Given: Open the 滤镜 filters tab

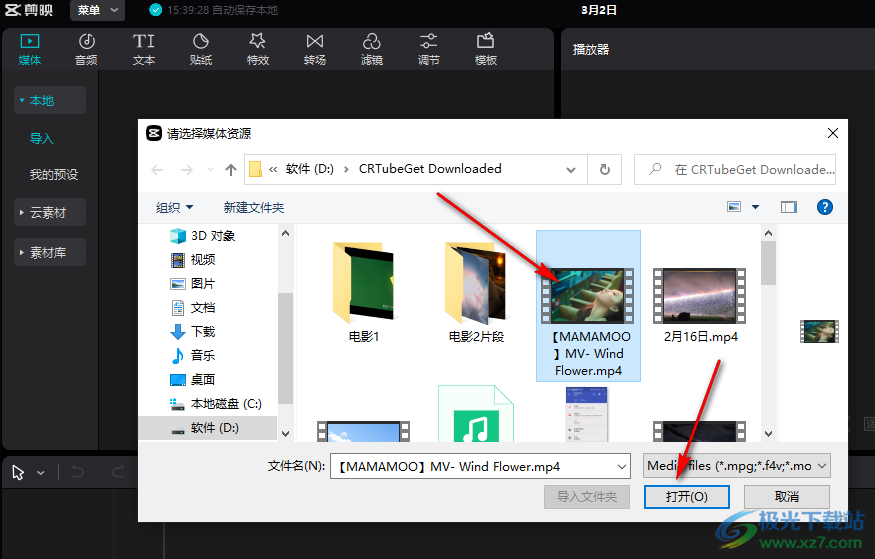Looking at the screenshot, I should [372, 49].
